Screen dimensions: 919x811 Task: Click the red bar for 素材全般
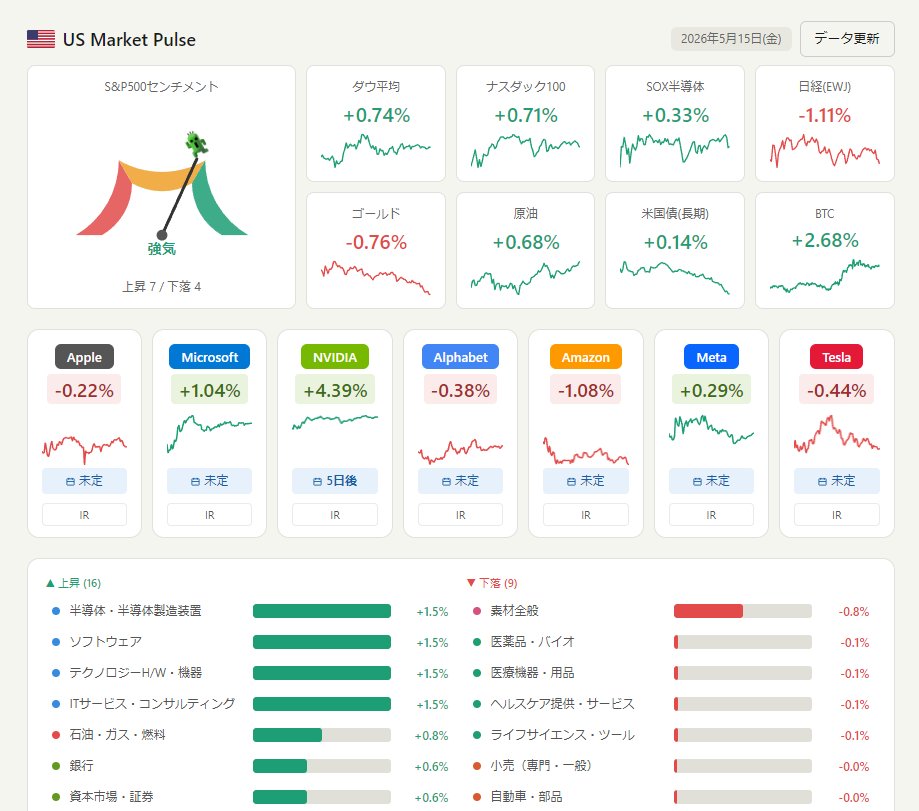pos(708,611)
